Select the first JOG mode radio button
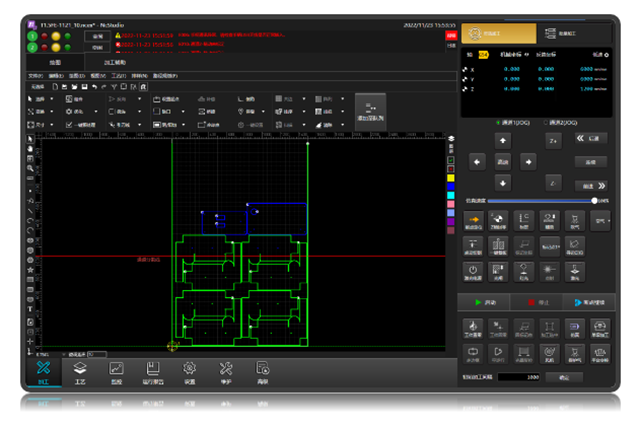Viewport: 640px width, 427px height. click(x=500, y=122)
